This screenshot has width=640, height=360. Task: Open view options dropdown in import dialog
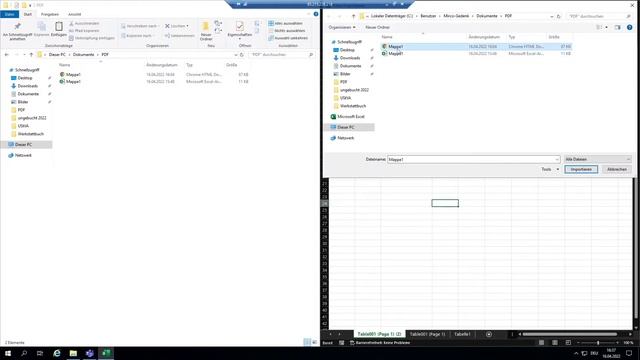pyautogui.click(x=606, y=27)
